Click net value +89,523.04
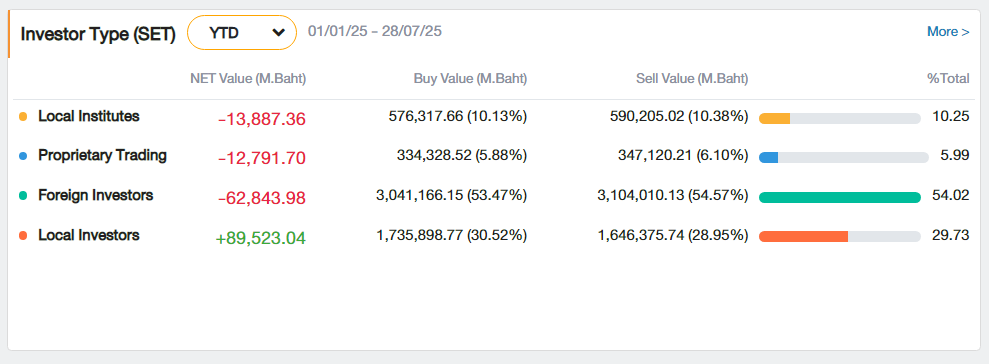 [260, 238]
